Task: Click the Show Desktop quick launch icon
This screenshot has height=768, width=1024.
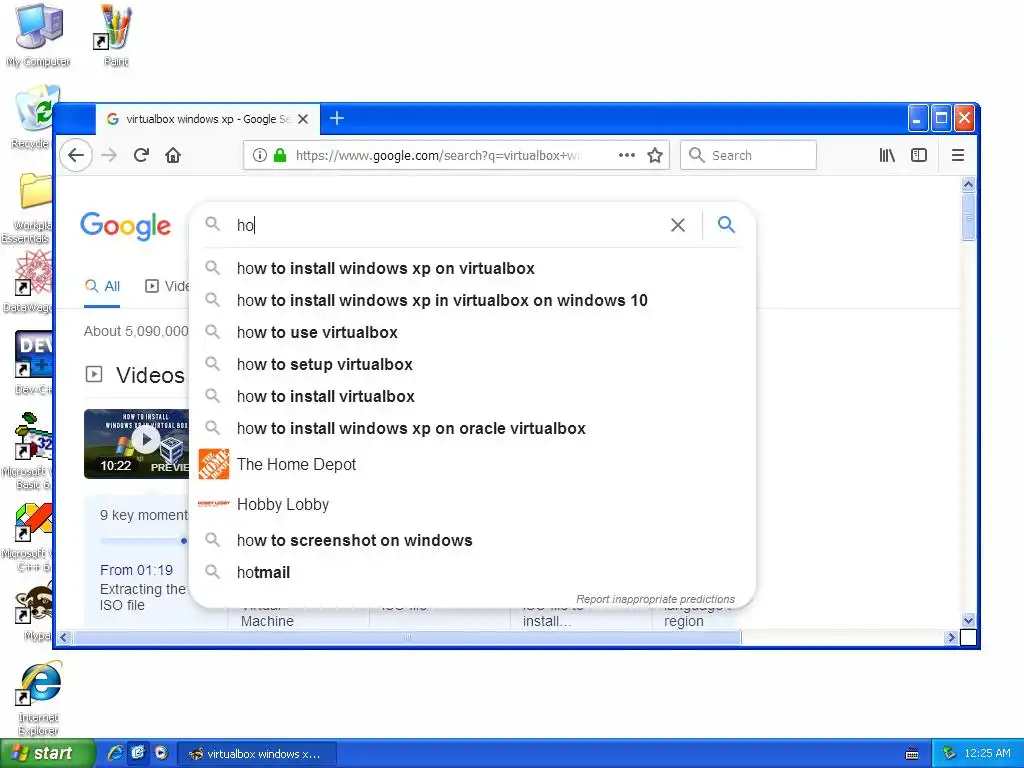Action: (138, 754)
